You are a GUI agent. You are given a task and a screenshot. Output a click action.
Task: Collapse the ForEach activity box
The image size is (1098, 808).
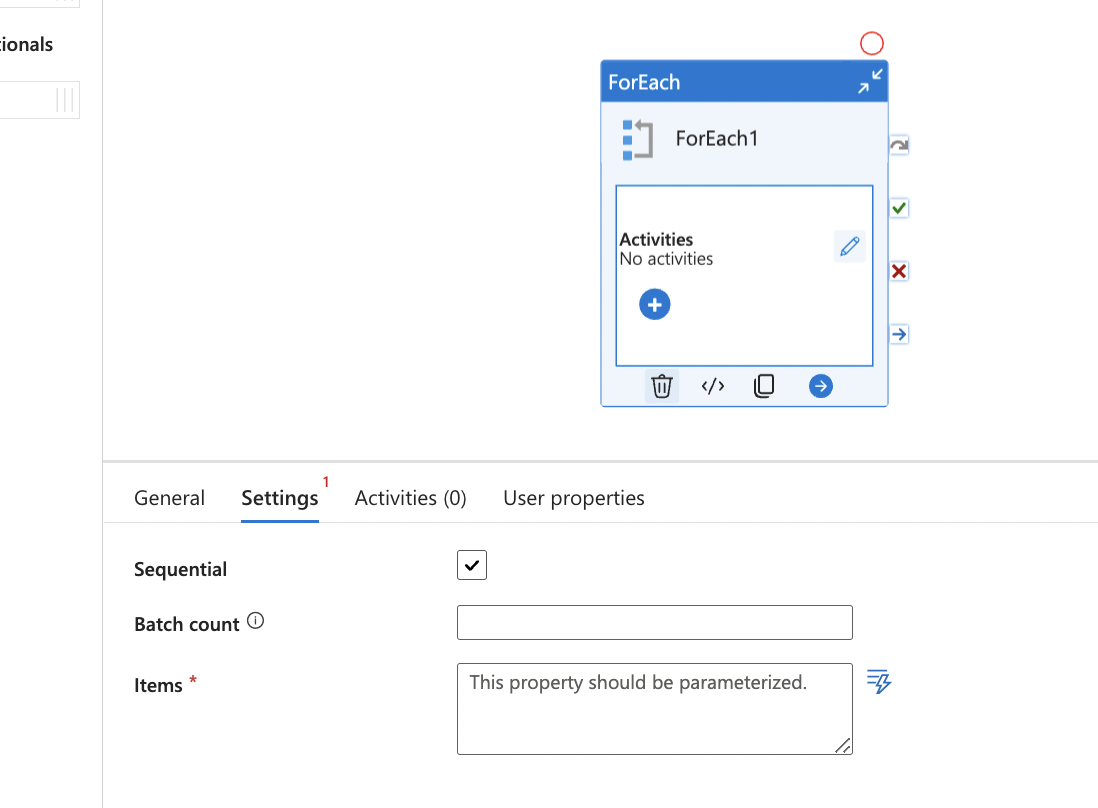pyautogui.click(x=870, y=81)
